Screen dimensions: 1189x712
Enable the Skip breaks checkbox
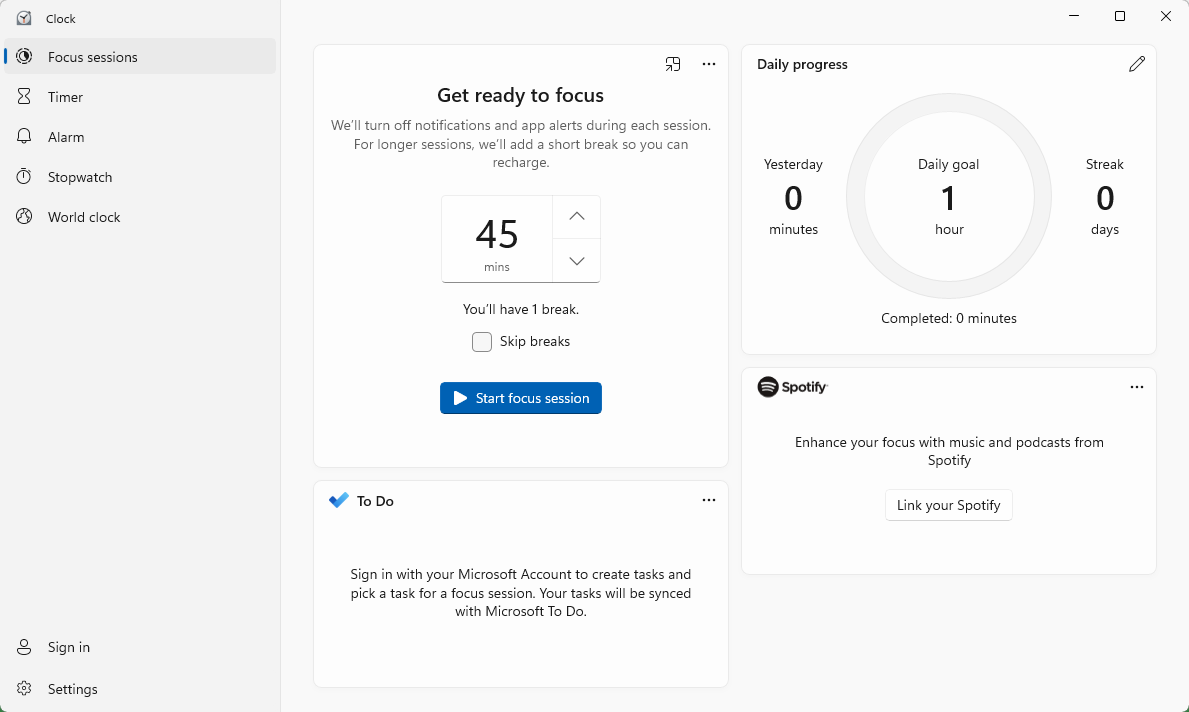tap(482, 342)
